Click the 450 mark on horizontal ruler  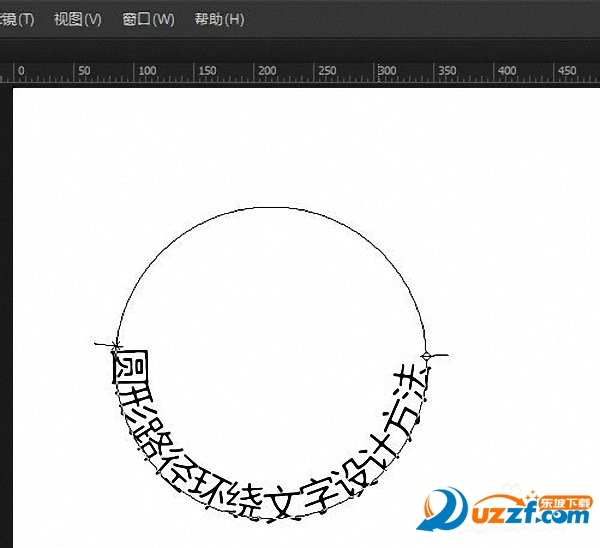click(x=565, y=72)
